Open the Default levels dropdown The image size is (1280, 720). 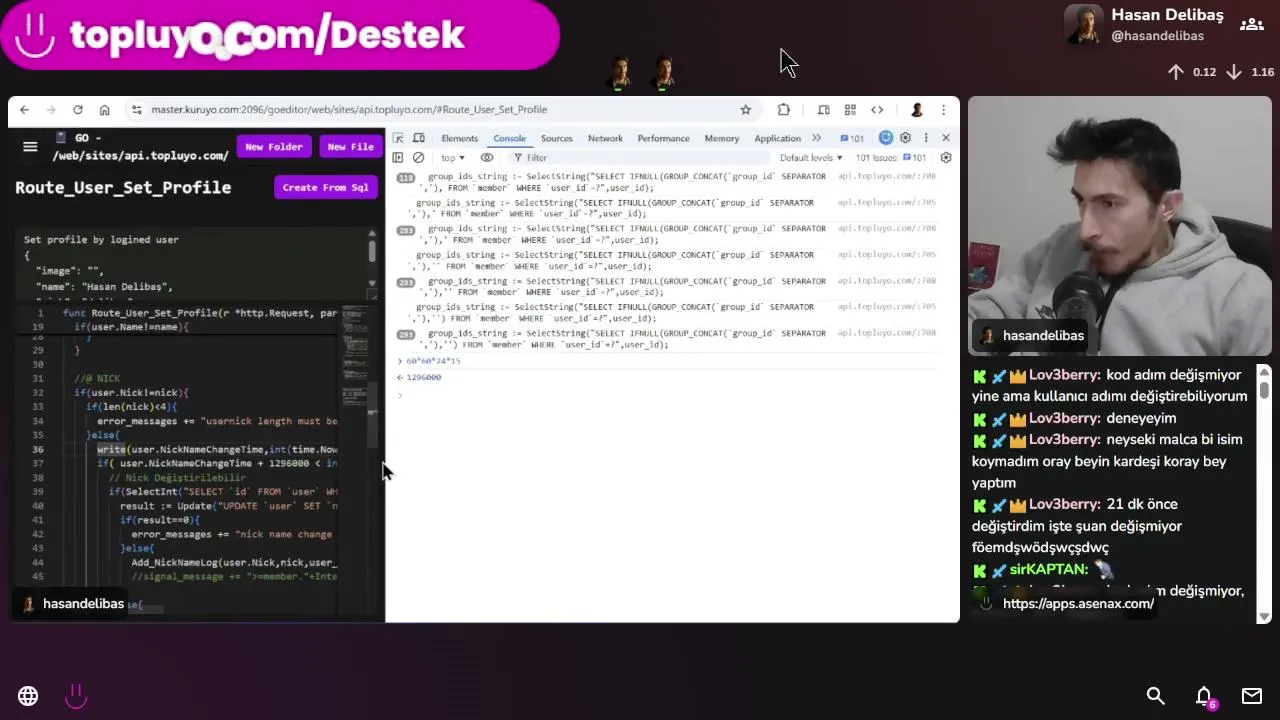pyautogui.click(x=811, y=158)
